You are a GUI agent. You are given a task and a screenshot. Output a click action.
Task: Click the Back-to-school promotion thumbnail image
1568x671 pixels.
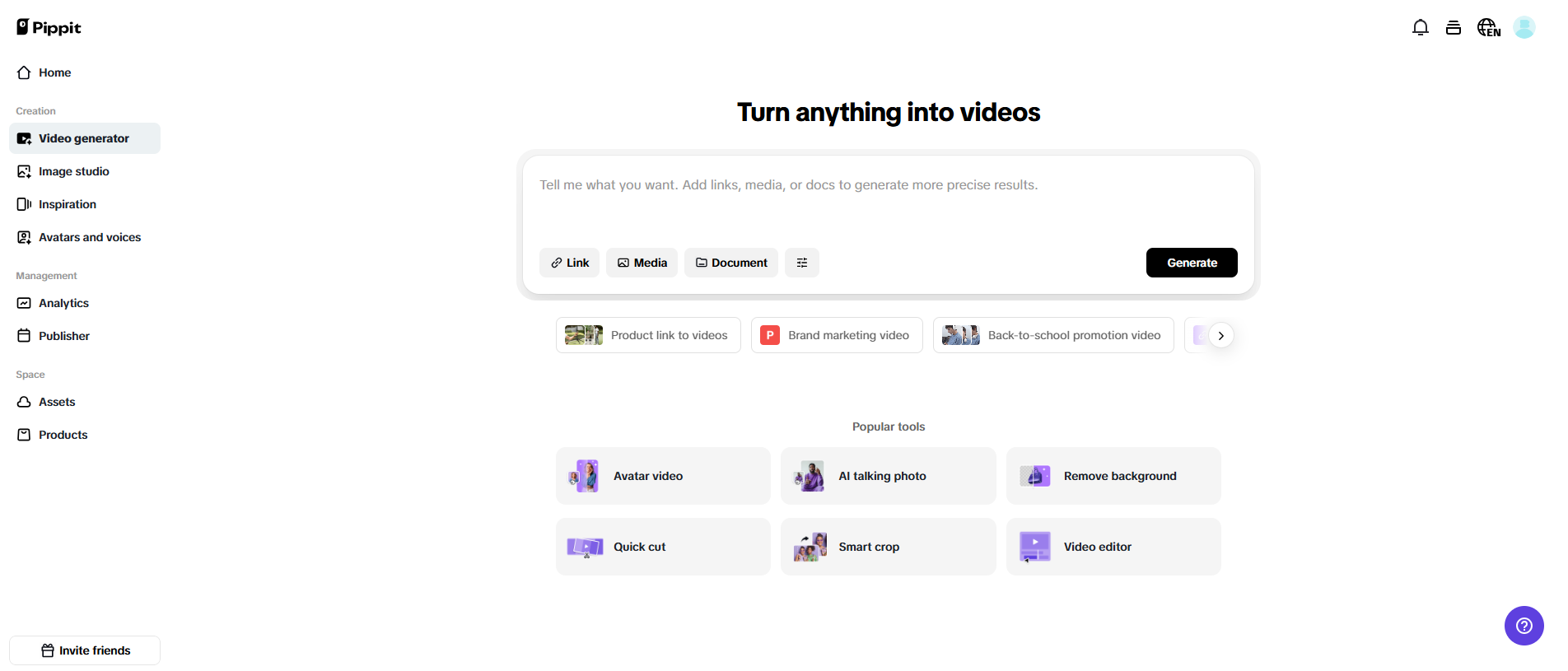click(x=961, y=335)
